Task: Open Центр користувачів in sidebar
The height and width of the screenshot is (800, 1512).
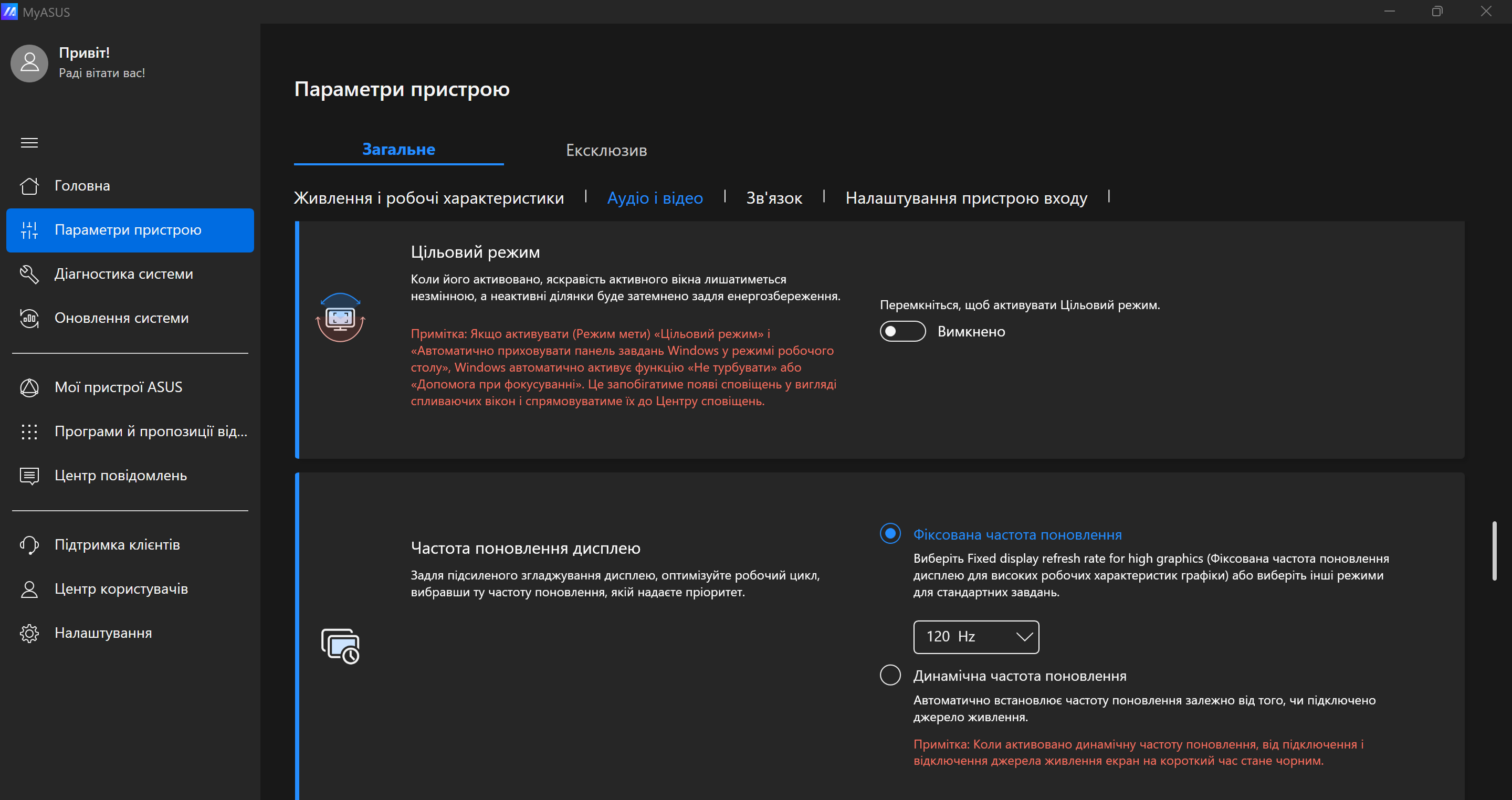Action: pos(121,588)
